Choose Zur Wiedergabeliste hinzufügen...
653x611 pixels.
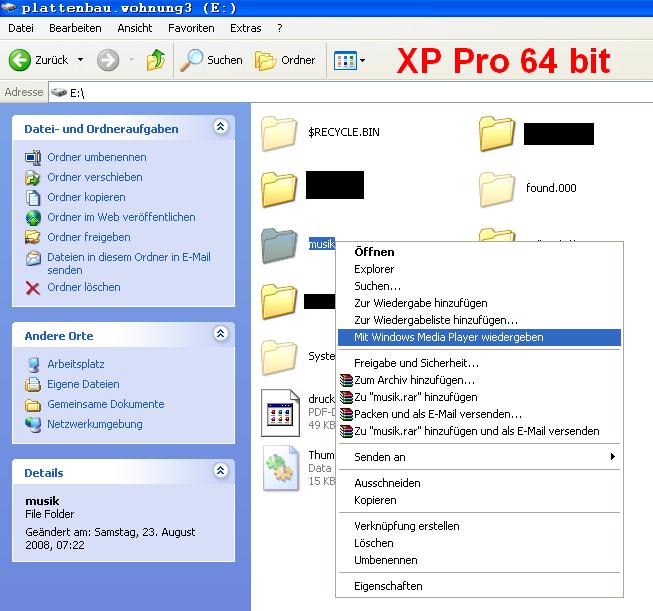coord(479,320)
